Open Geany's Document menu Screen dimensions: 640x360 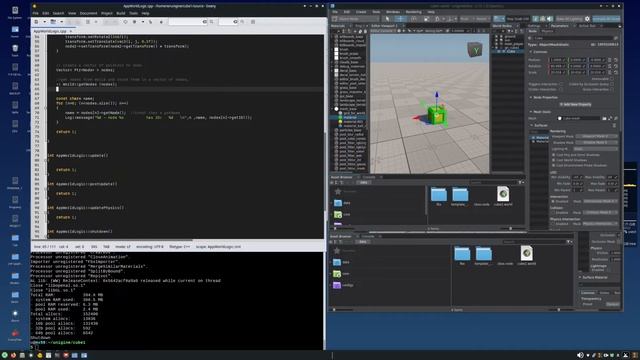tap(88, 13)
